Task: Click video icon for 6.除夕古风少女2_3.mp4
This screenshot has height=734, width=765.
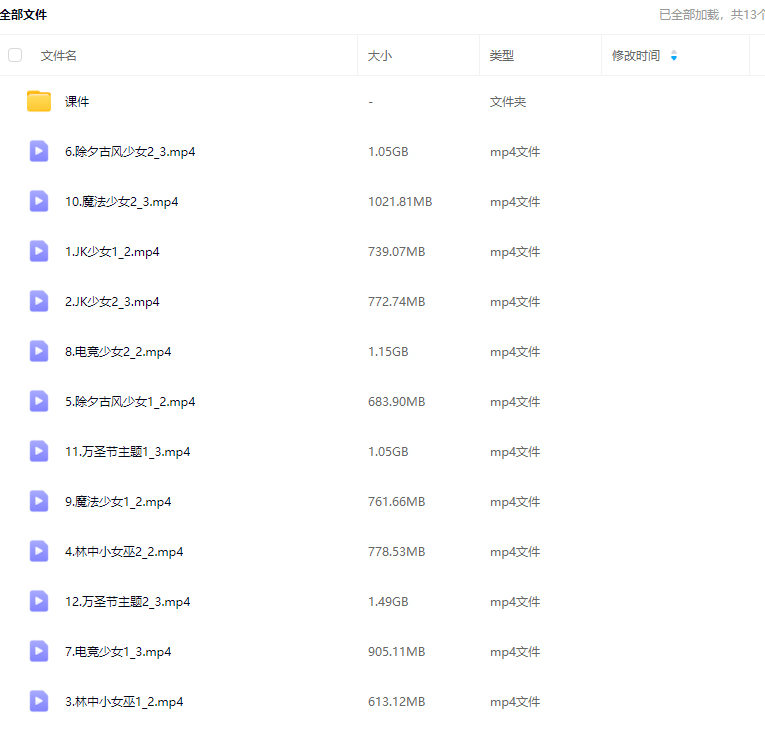Action: pyautogui.click(x=39, y=151)
